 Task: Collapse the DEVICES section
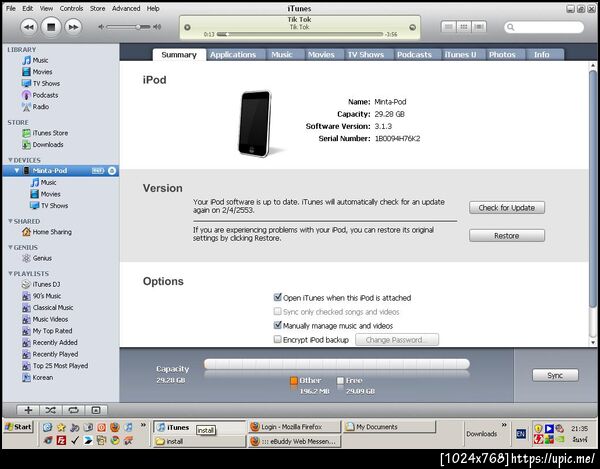10,160
